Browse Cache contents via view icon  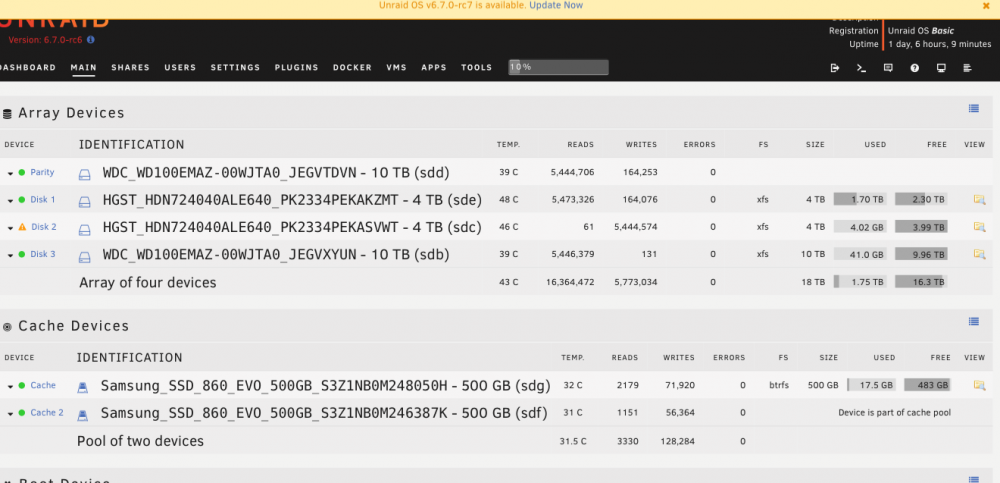(x=979, y=385)
